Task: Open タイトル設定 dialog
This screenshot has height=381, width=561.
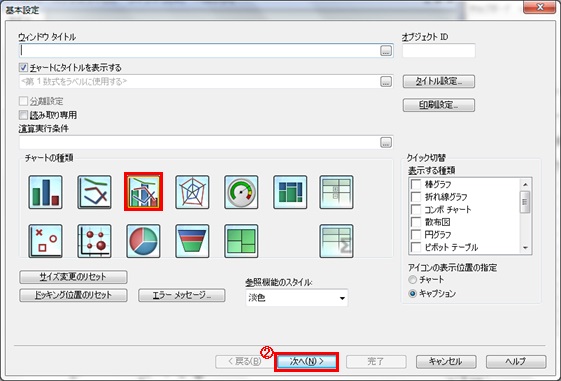Action: click(439, 82)
